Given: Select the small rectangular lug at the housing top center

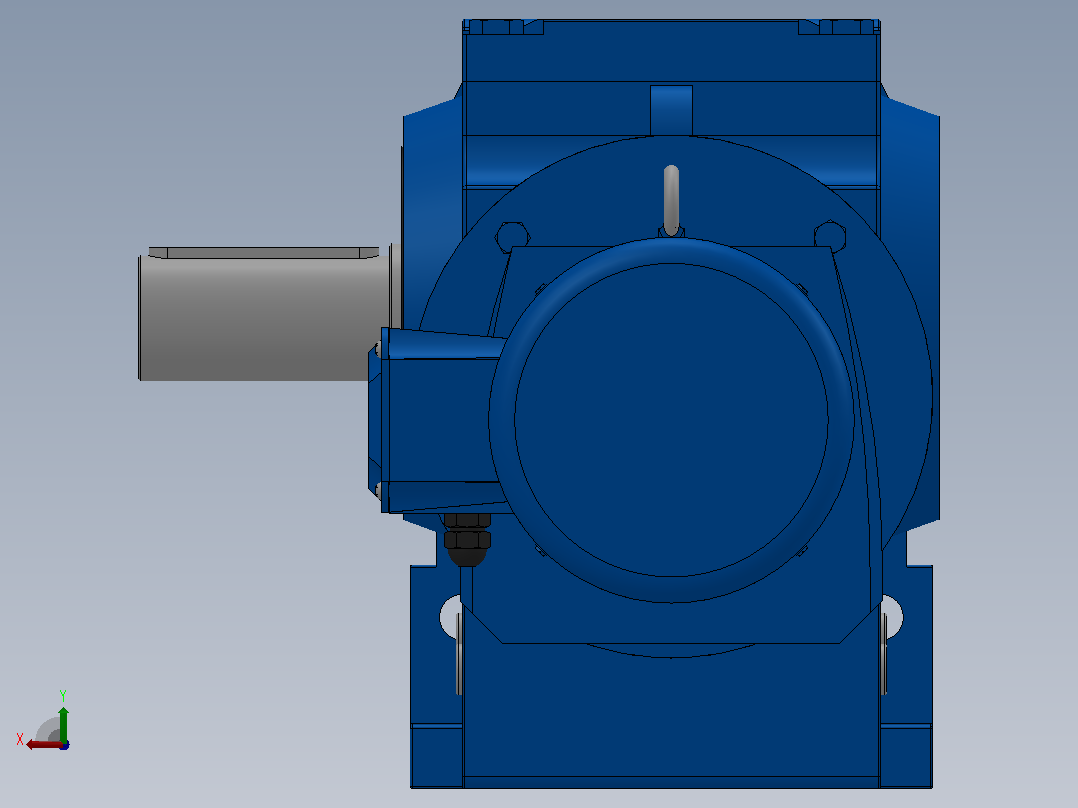Looking at the screenshot, I should 671,111.
